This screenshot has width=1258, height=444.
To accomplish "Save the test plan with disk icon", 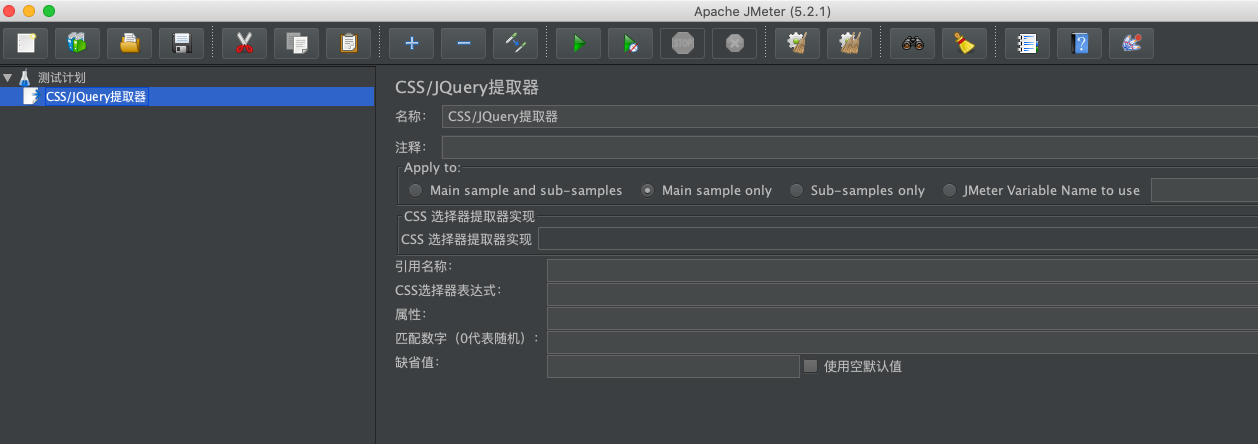I will [181, 43].
